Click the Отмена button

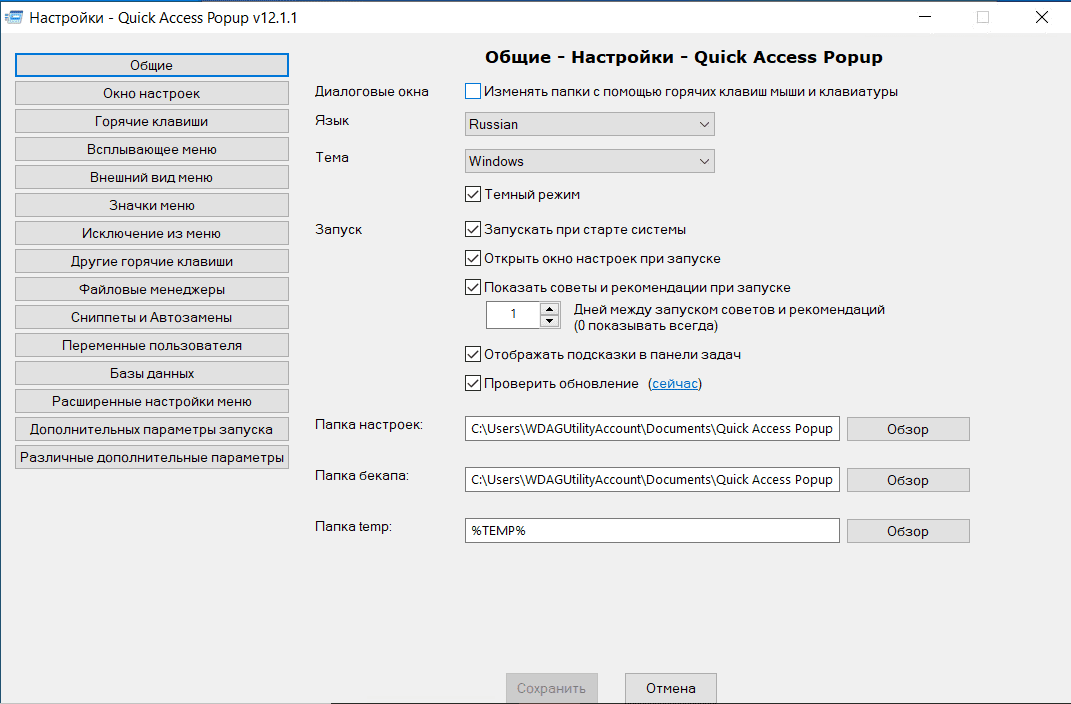coord(671,688)
